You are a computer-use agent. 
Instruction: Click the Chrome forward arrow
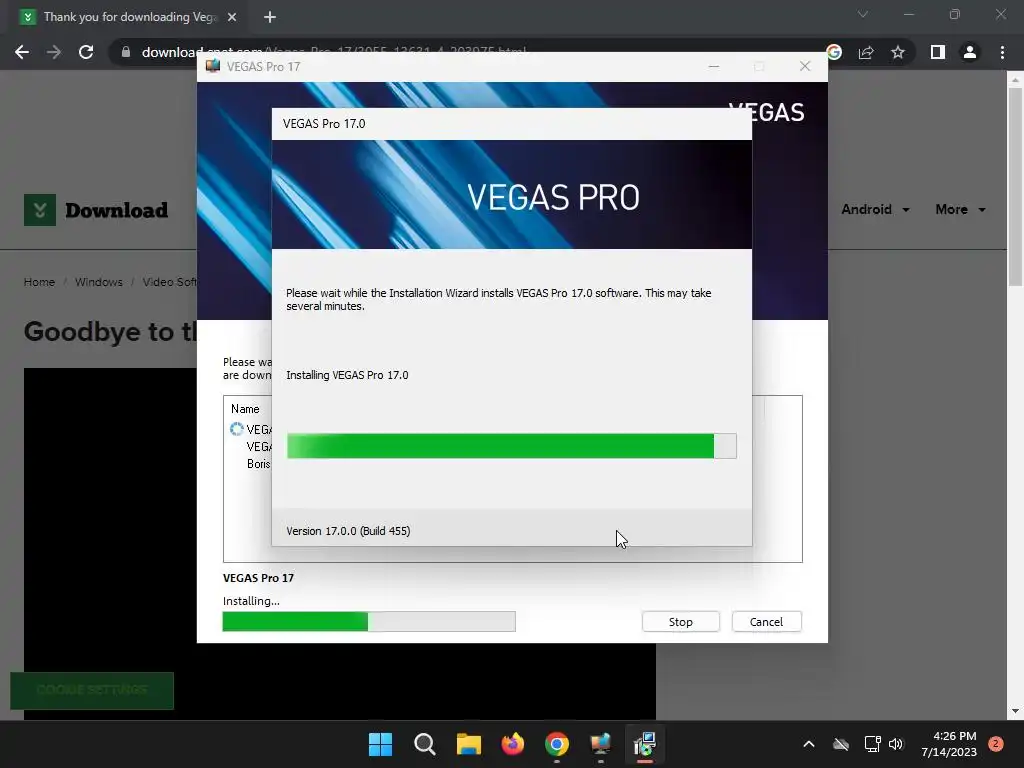click(x=54, y=52)
